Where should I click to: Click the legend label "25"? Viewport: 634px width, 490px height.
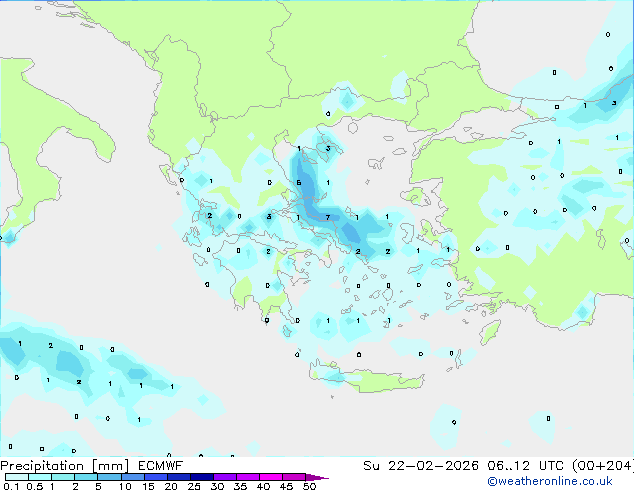click(x=194, y=486)
